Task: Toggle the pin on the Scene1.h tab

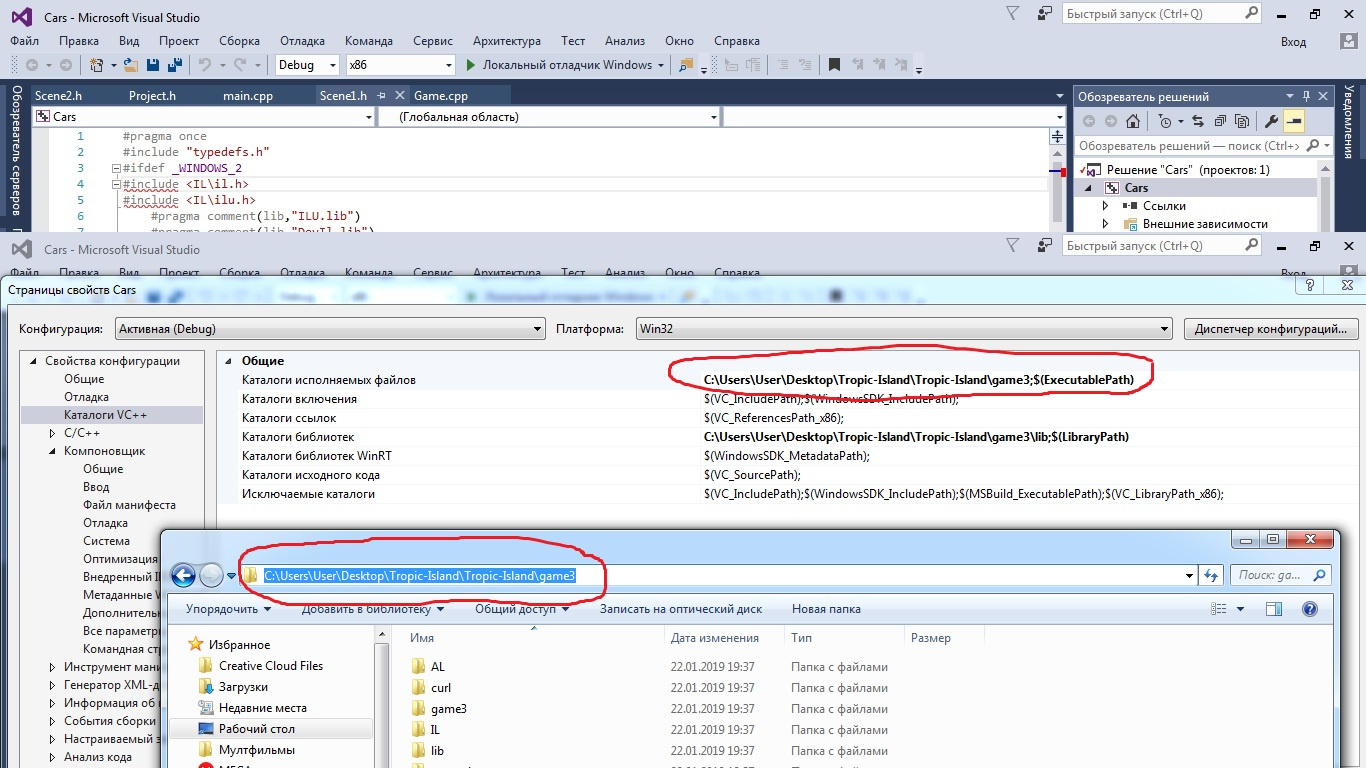Action: click(382, 96)
